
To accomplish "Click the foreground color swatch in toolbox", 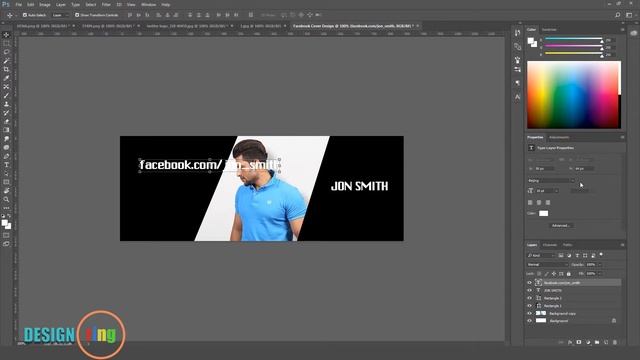I will tap(4, 223).
